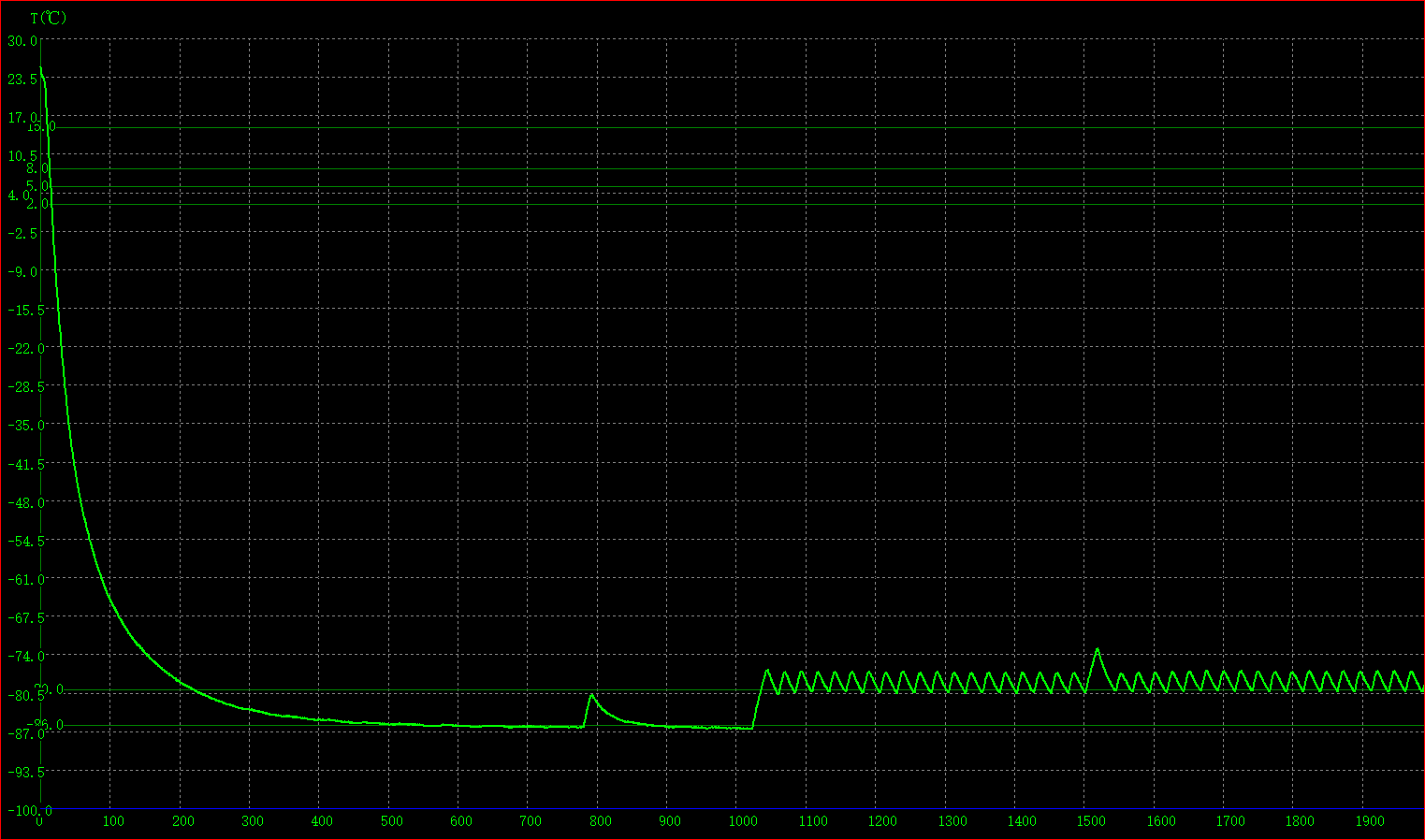Click the -35.0 temperature axis label
This screenshot has height=840, width=1425.
tap(25, 426)
